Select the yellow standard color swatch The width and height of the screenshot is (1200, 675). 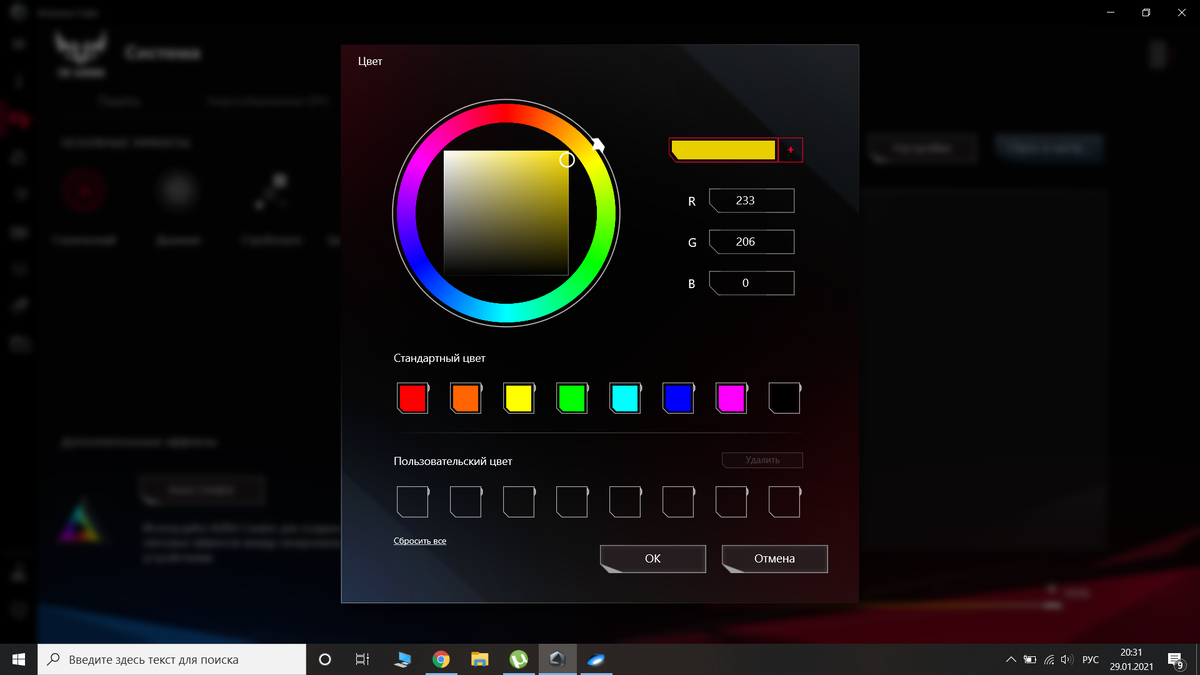coord(519,398)
